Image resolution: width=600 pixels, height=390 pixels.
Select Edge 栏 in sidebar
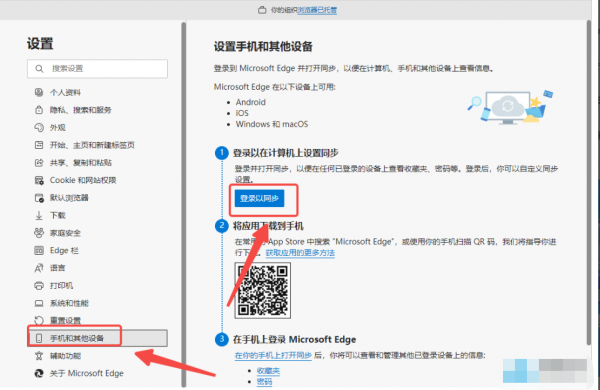coord(64,250)
